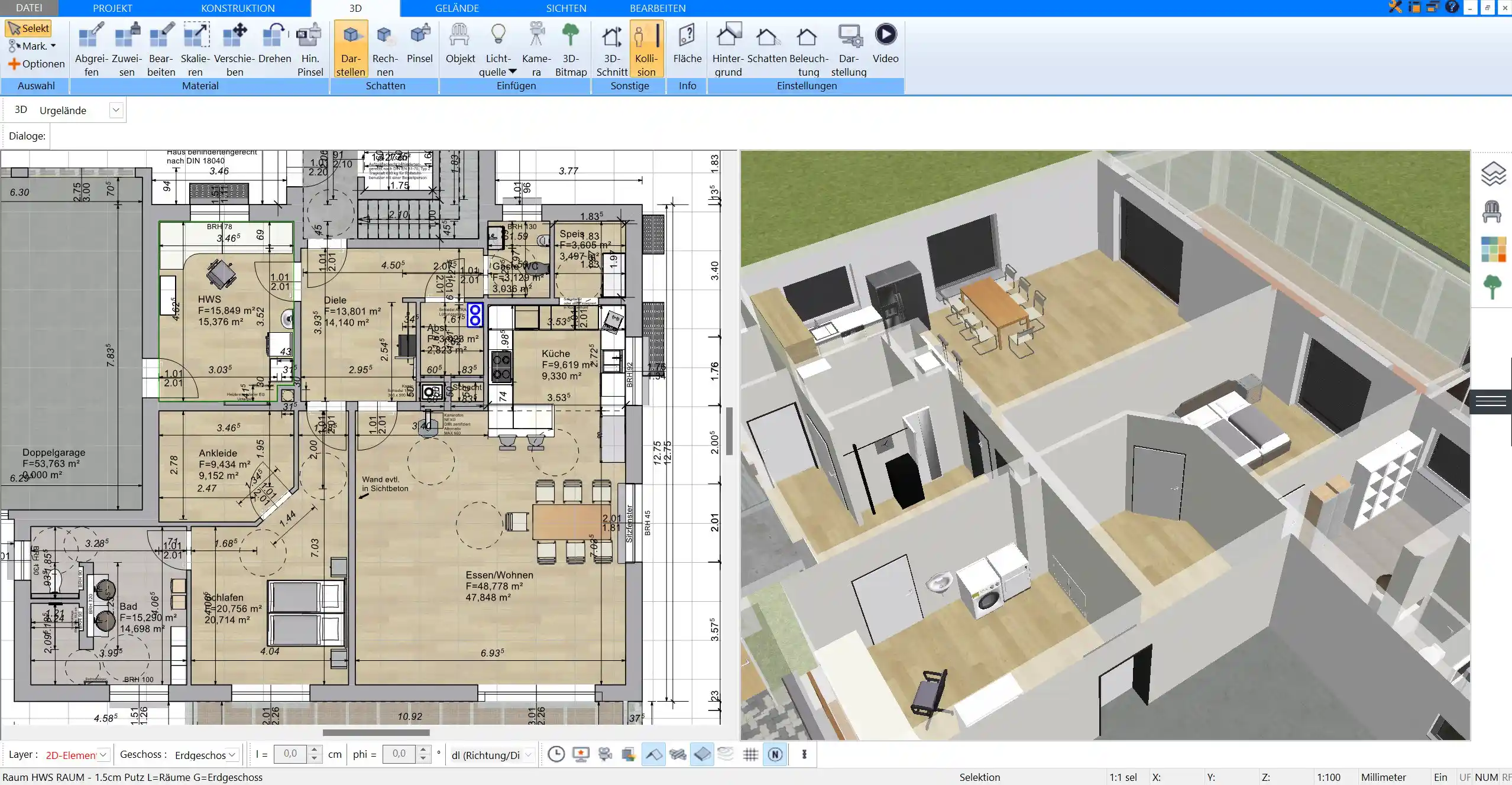Open the wrench tools icon in title bar
The height and width of the screenshot is (785, 1512).
pos(1396,8)
